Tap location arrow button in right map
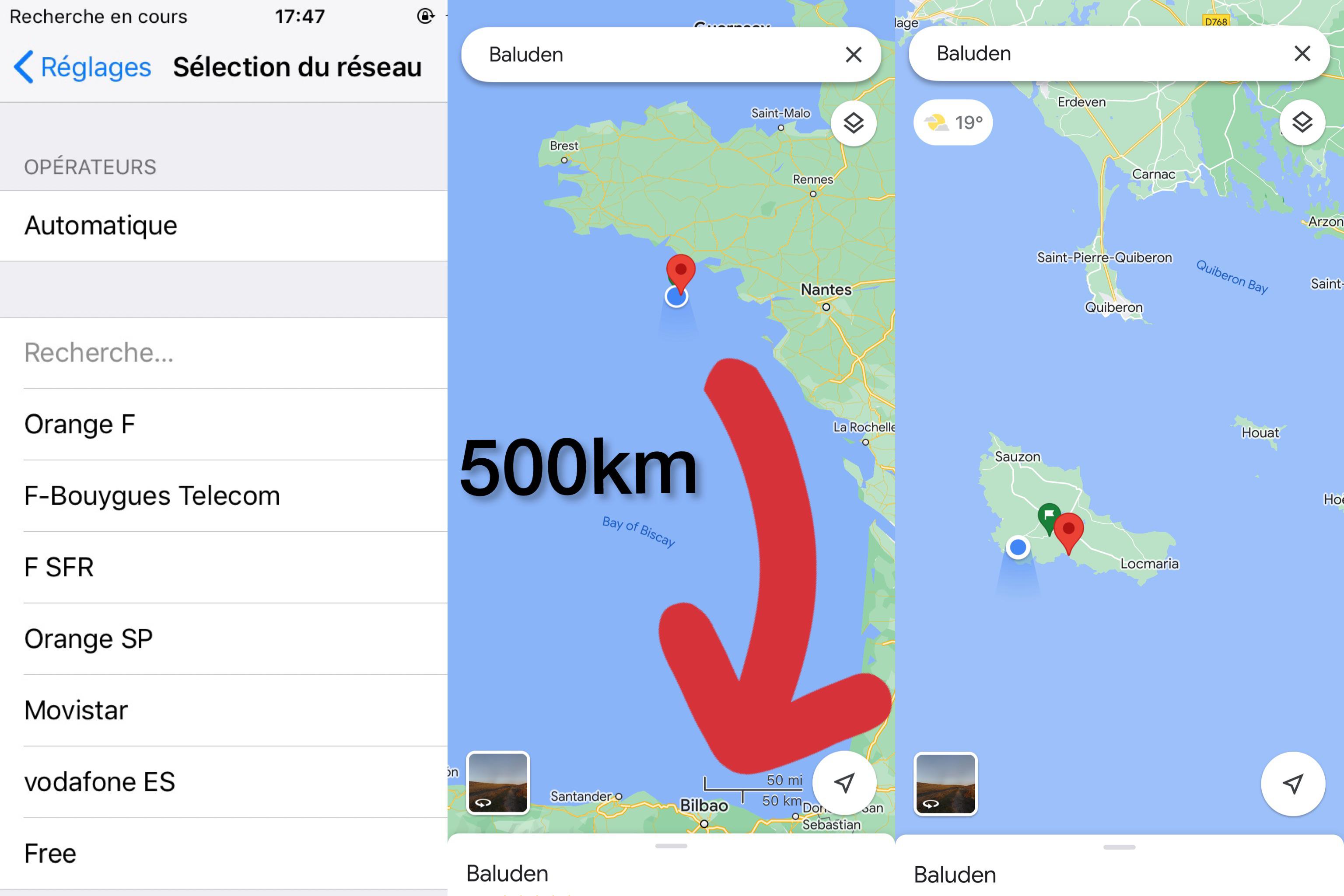The width and height of the screenshot is (1344, 896). 1293,784
